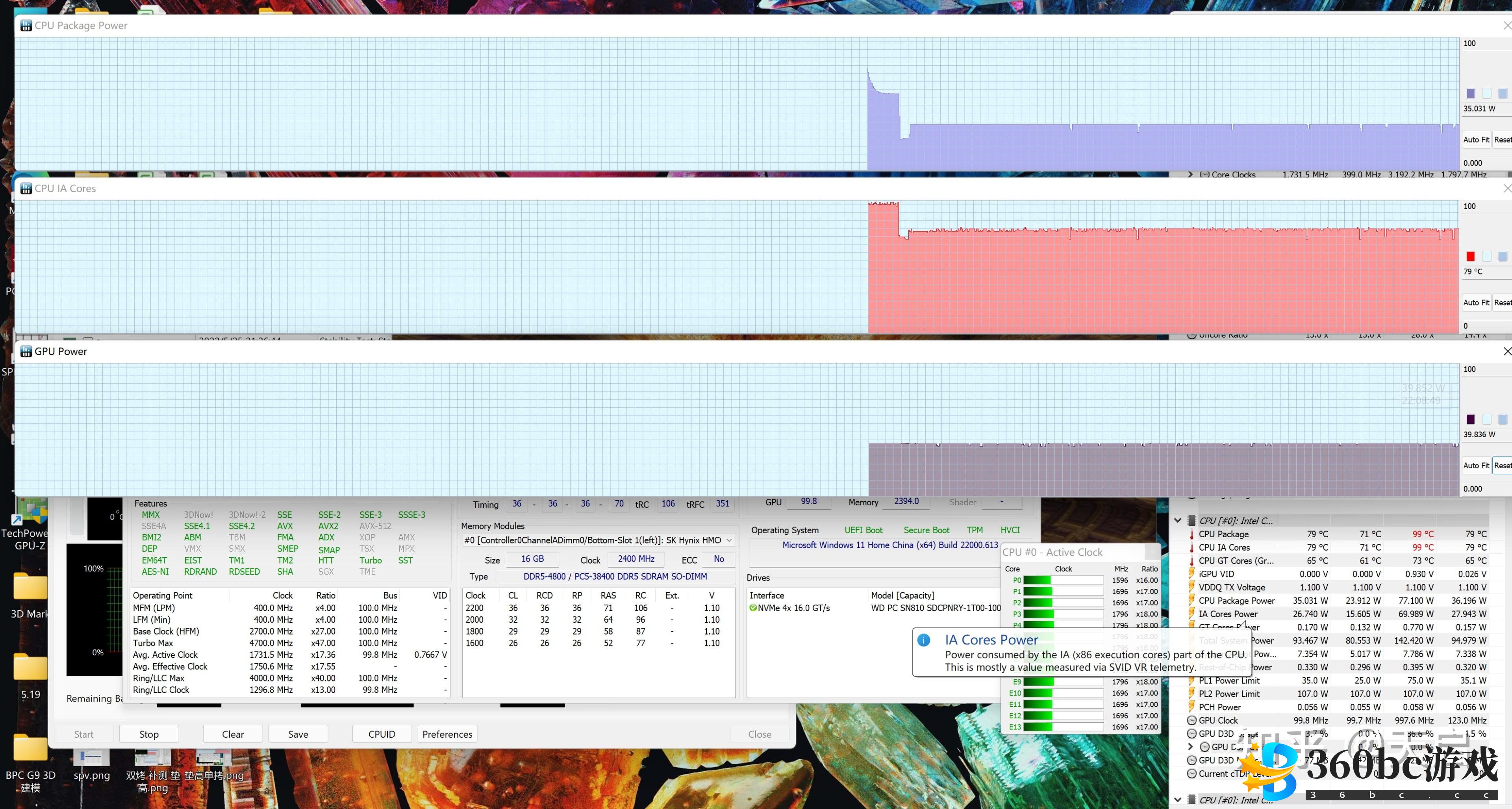The image size is (1512, 809).
Task: Click the CPU Package thermometer sensor icon
Action: tap(1191, 534)
